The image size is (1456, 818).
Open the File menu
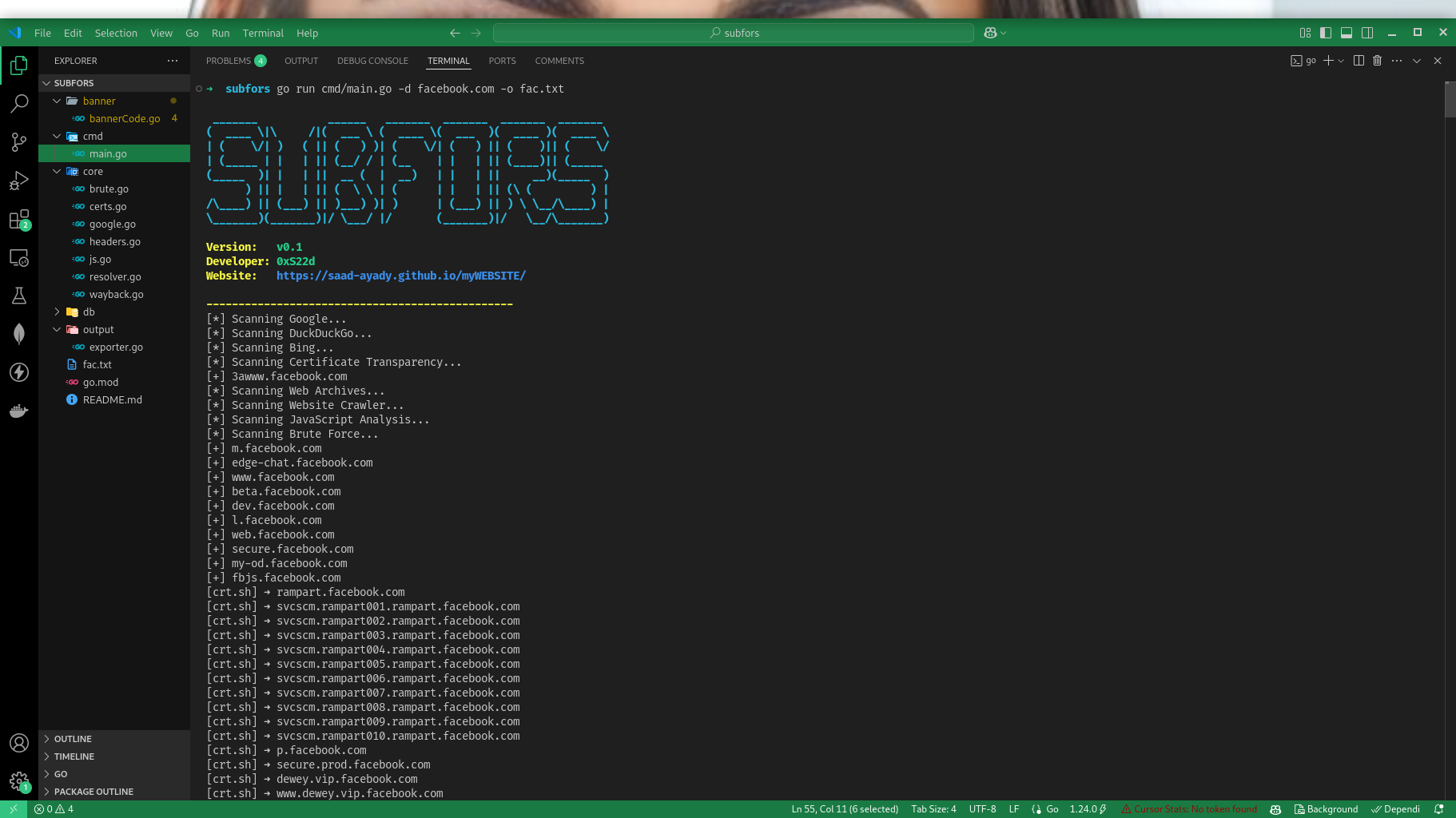click(x=42, y=33)
